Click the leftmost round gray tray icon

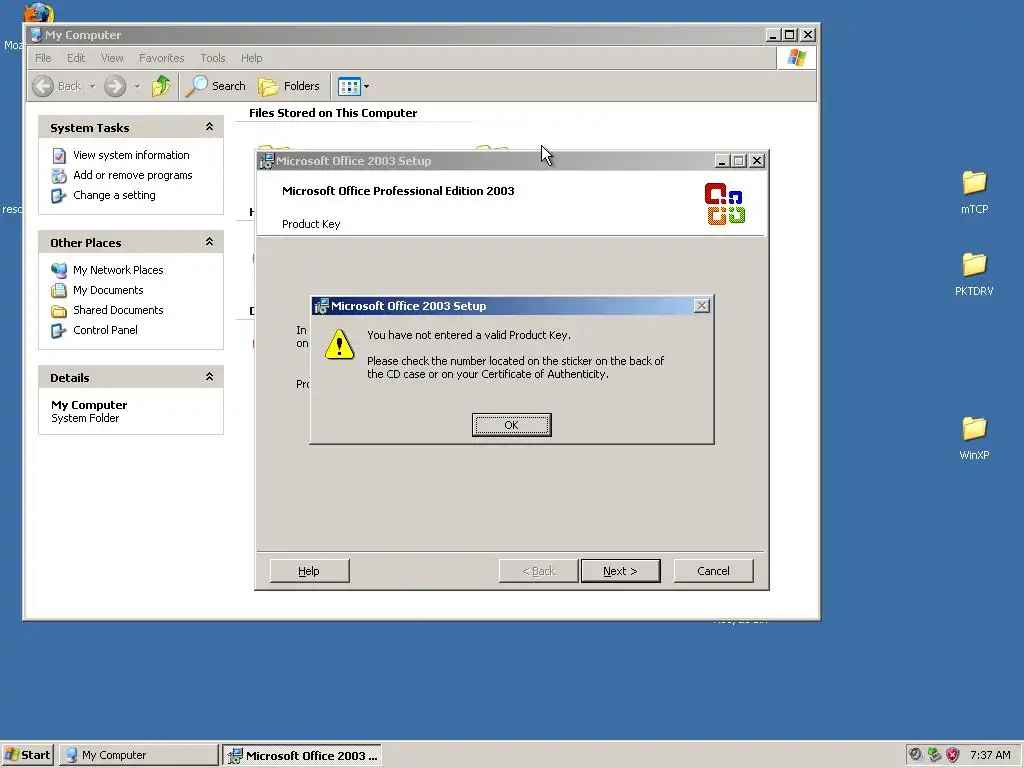coord(915,755)
